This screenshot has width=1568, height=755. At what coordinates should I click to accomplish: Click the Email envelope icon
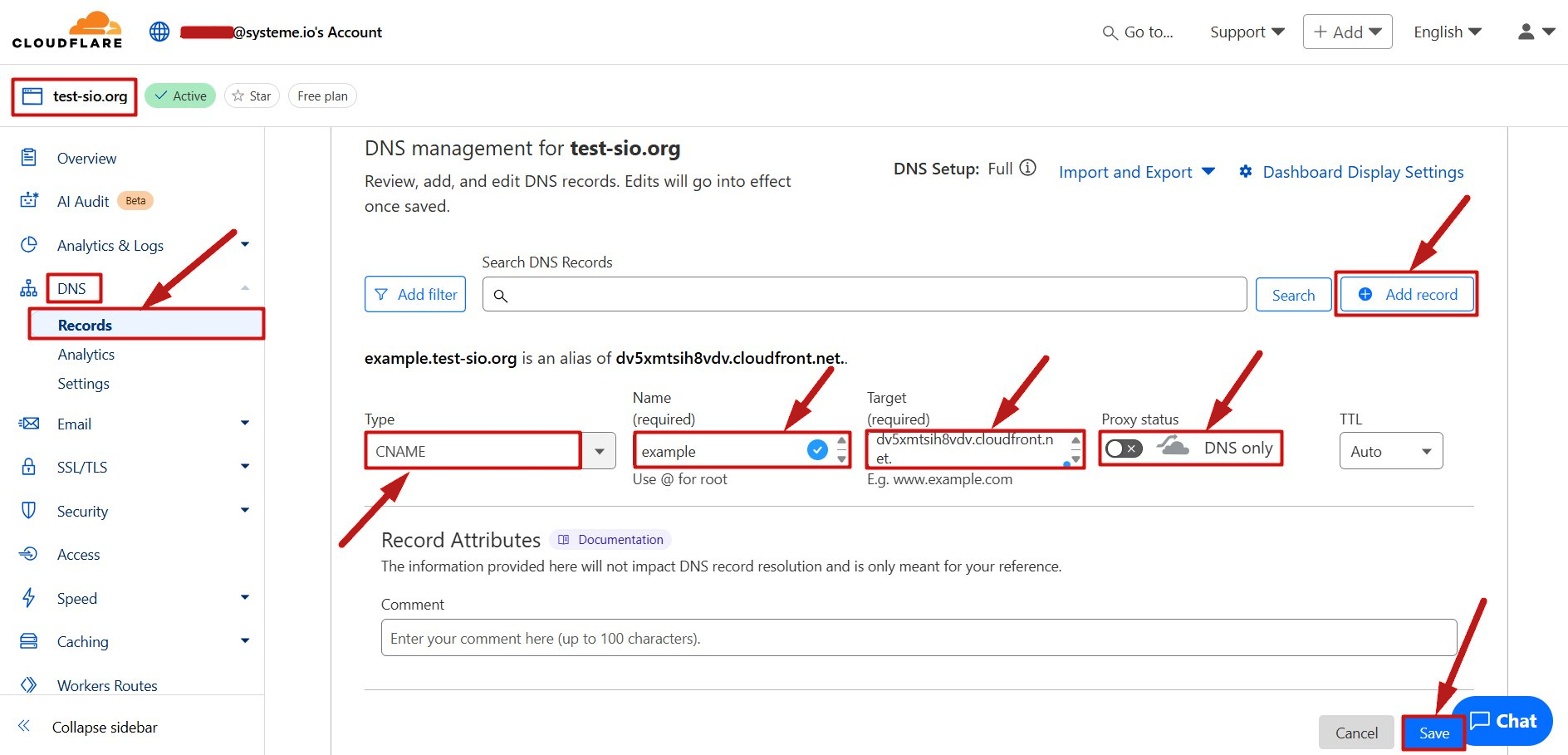(x=29, y=424)
